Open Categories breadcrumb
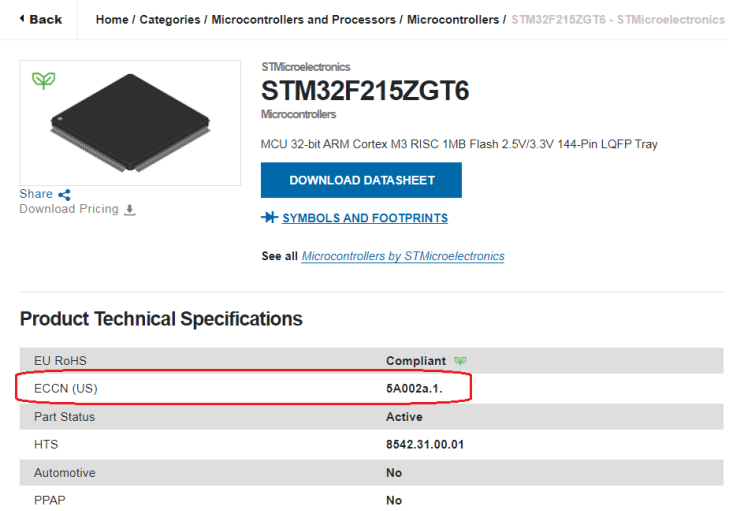 [170, 20]
